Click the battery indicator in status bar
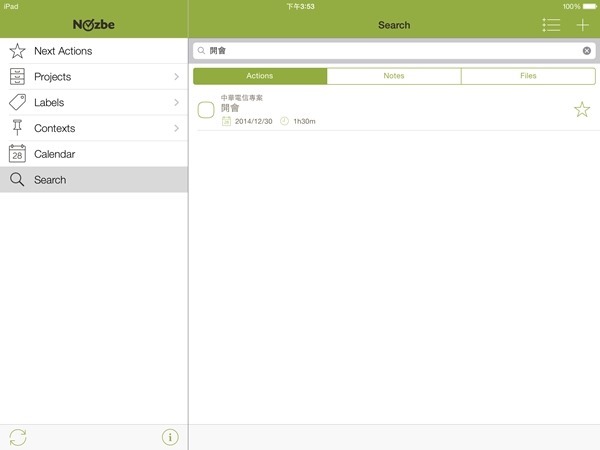Screen dimensions: 600x450 point(590,7)
